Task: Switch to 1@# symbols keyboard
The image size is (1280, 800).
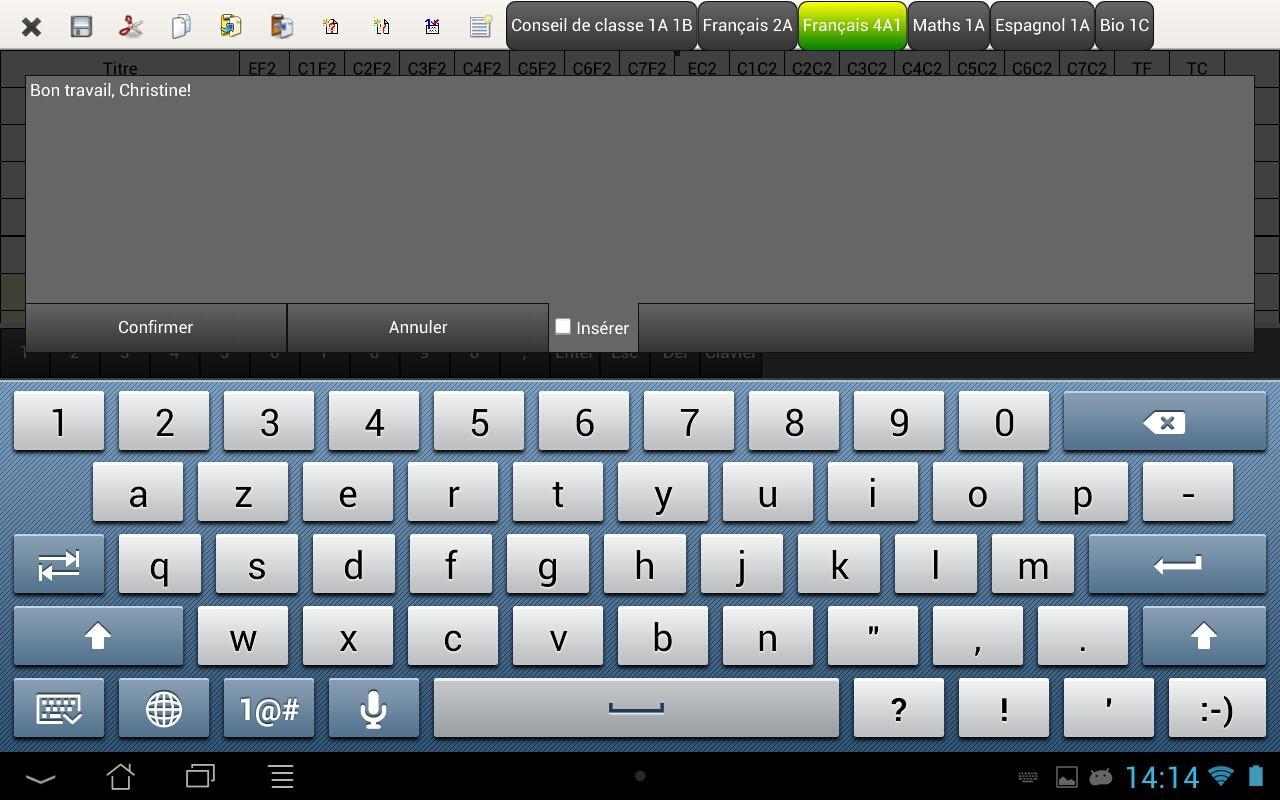Action: (x=269, y=709)
